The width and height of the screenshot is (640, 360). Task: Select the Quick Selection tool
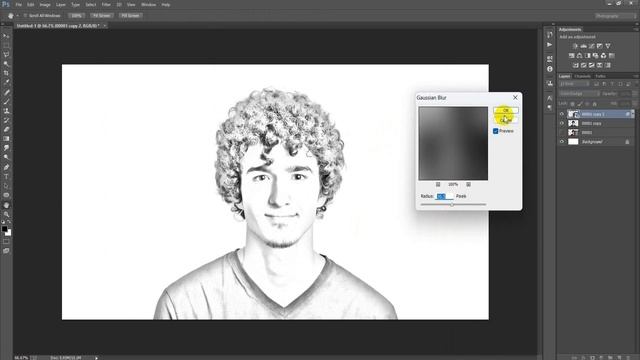pyautogui.click(x=6, y=64)
